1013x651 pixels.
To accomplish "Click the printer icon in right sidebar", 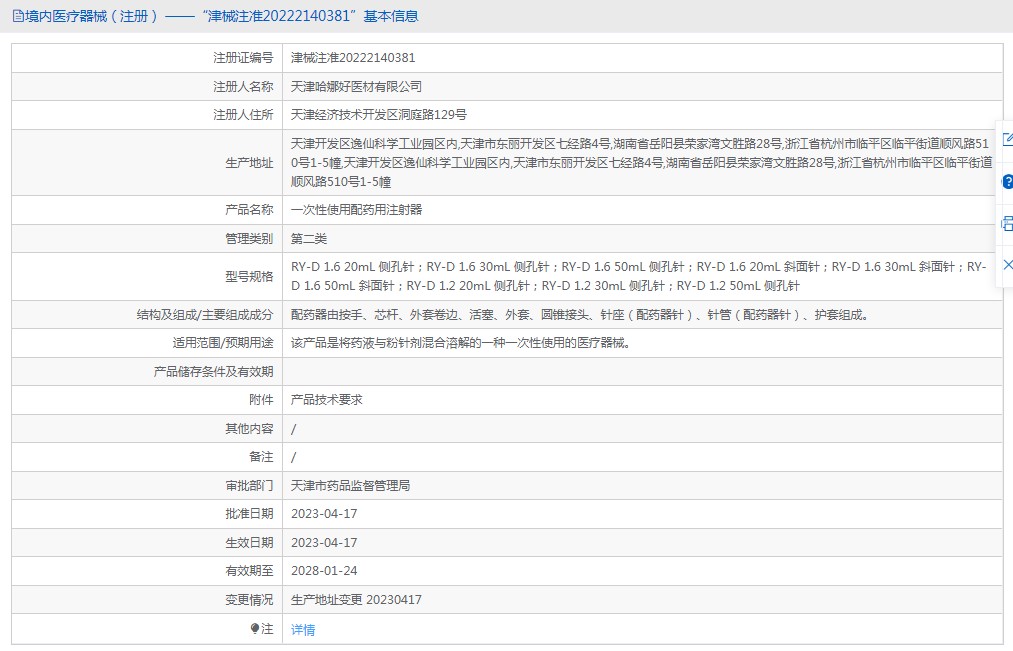I will pyautogui.click(x=1007, y=224).
